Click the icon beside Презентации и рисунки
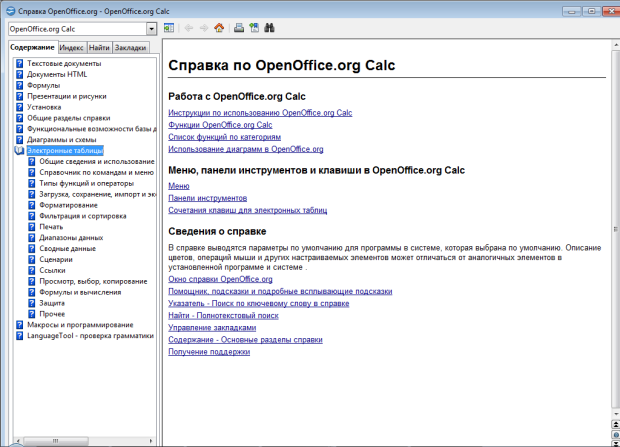This screenshot has width=620, height=447. click(x=19, y=96)
